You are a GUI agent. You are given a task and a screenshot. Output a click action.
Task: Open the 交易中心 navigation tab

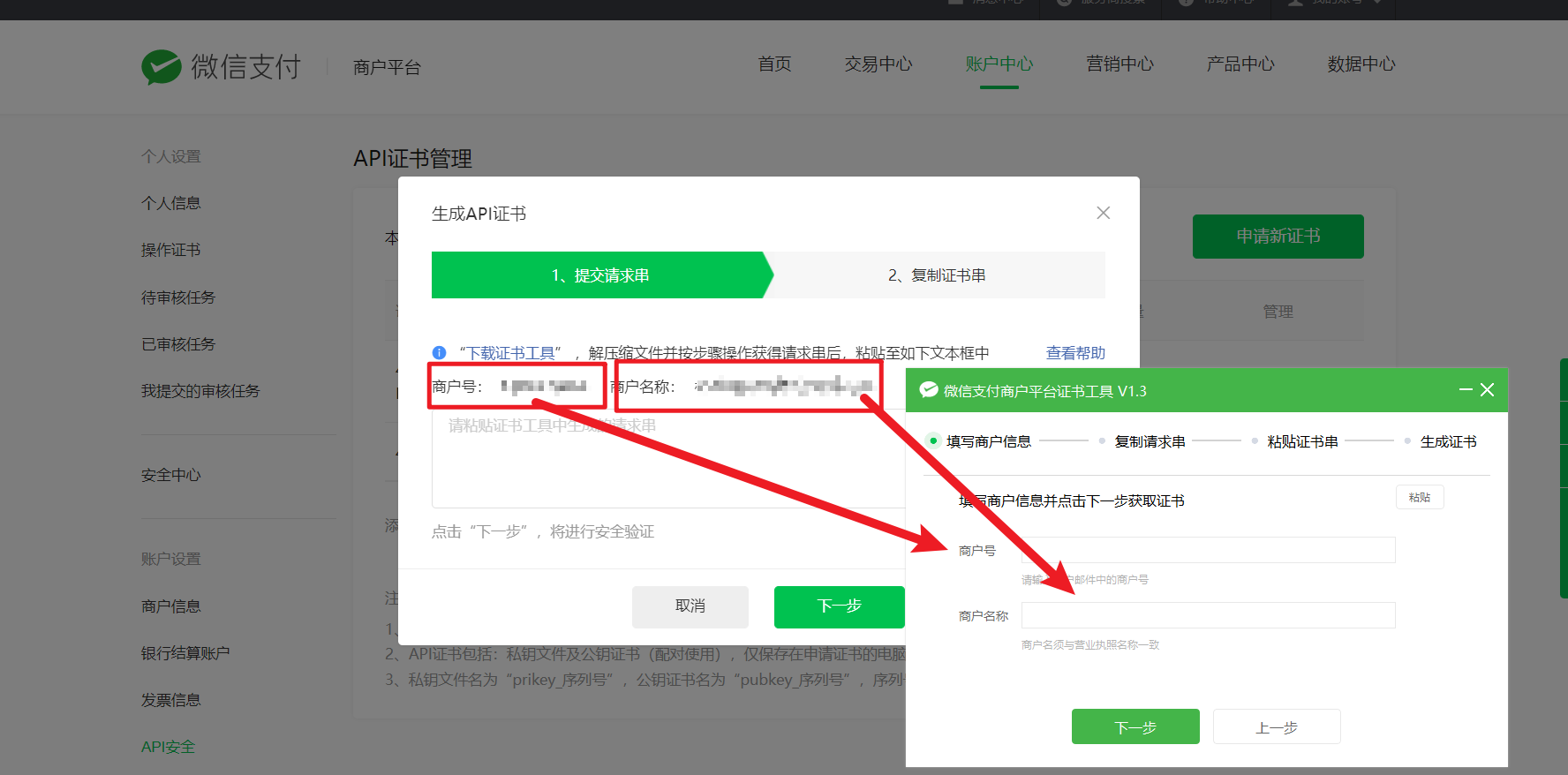pos(878,64)
